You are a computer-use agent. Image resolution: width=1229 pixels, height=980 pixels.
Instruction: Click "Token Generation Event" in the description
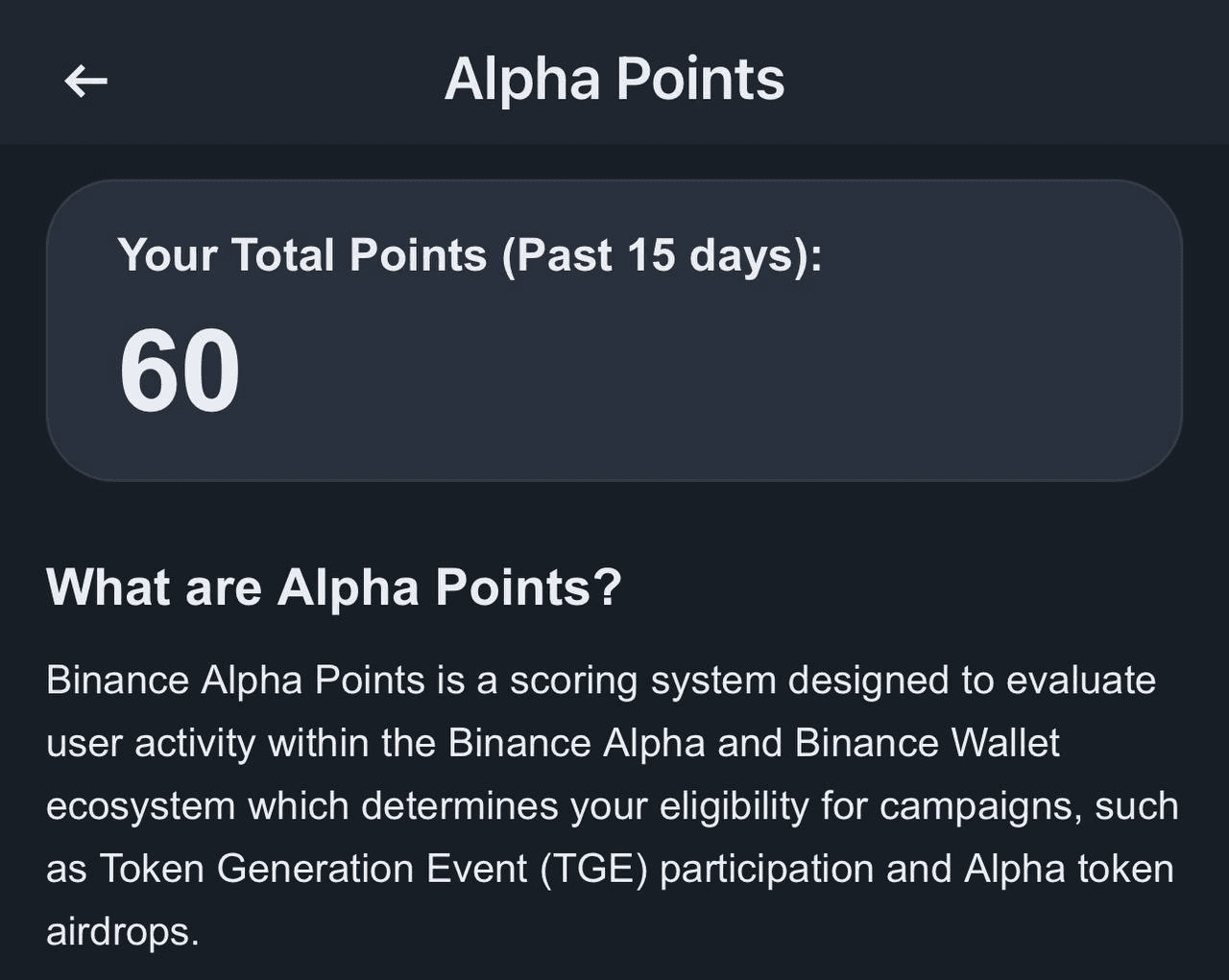pyautogui.click(x=313, y=870)
